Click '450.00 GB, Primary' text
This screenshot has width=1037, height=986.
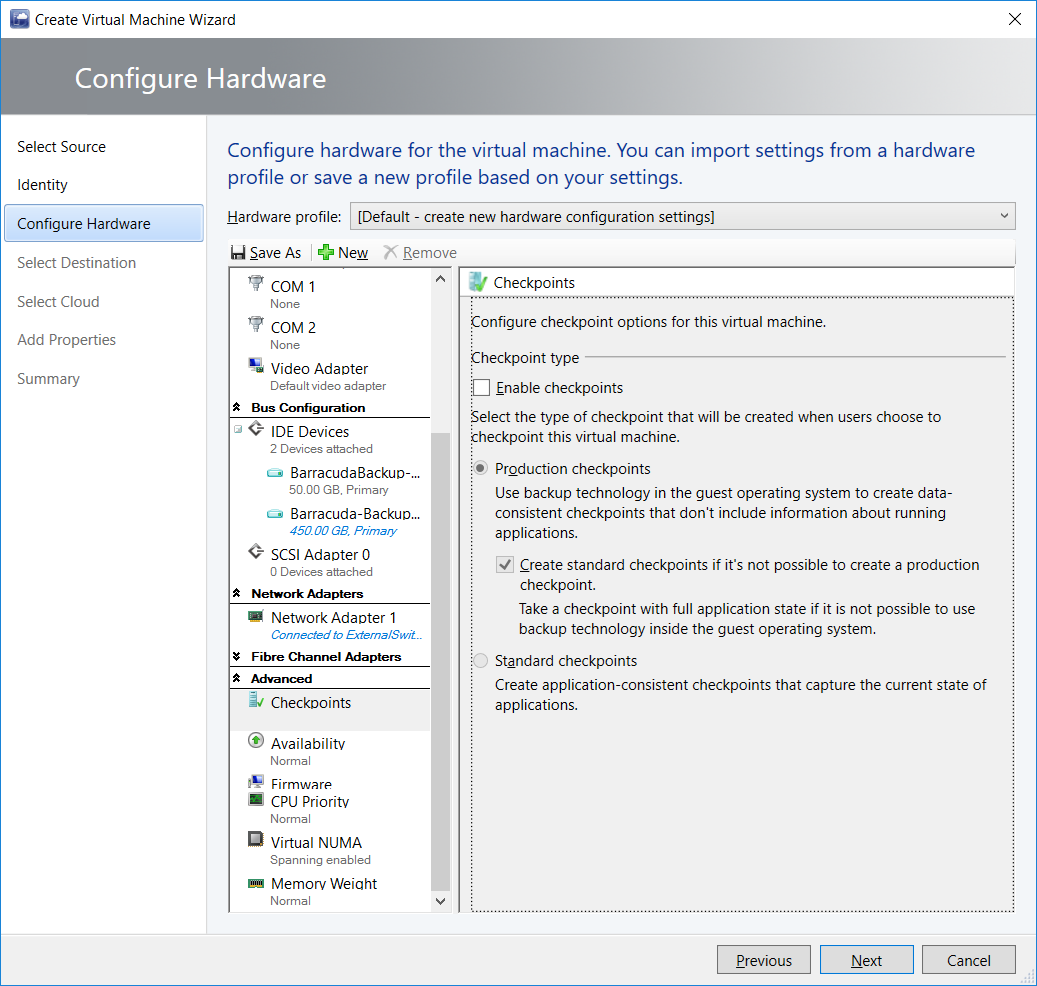pos(343,530)
